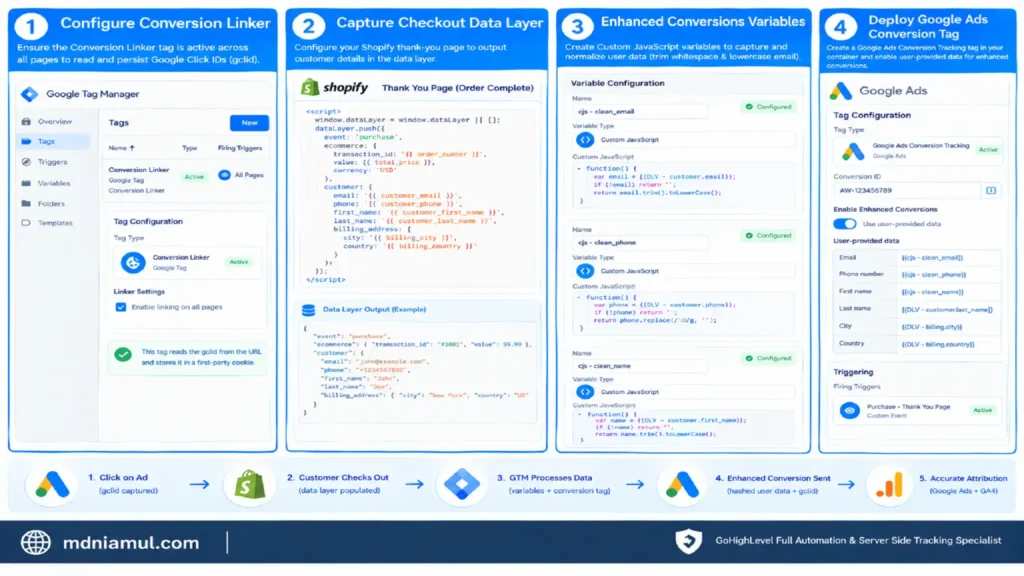Image resolution: width=1024 pixels, height=576 pixels.
Task: Click the Shopify logo on the Thank You Page header
Action: (334, 87)
